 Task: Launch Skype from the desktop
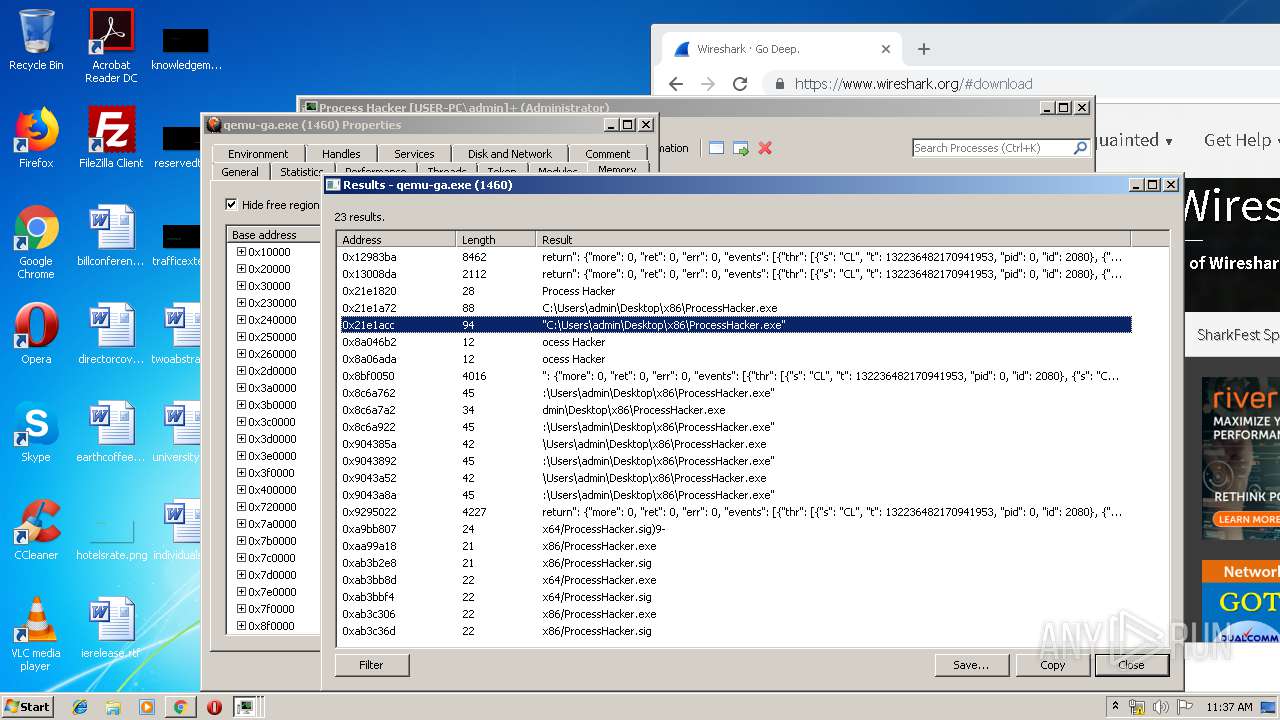click(x=36, y=432)
